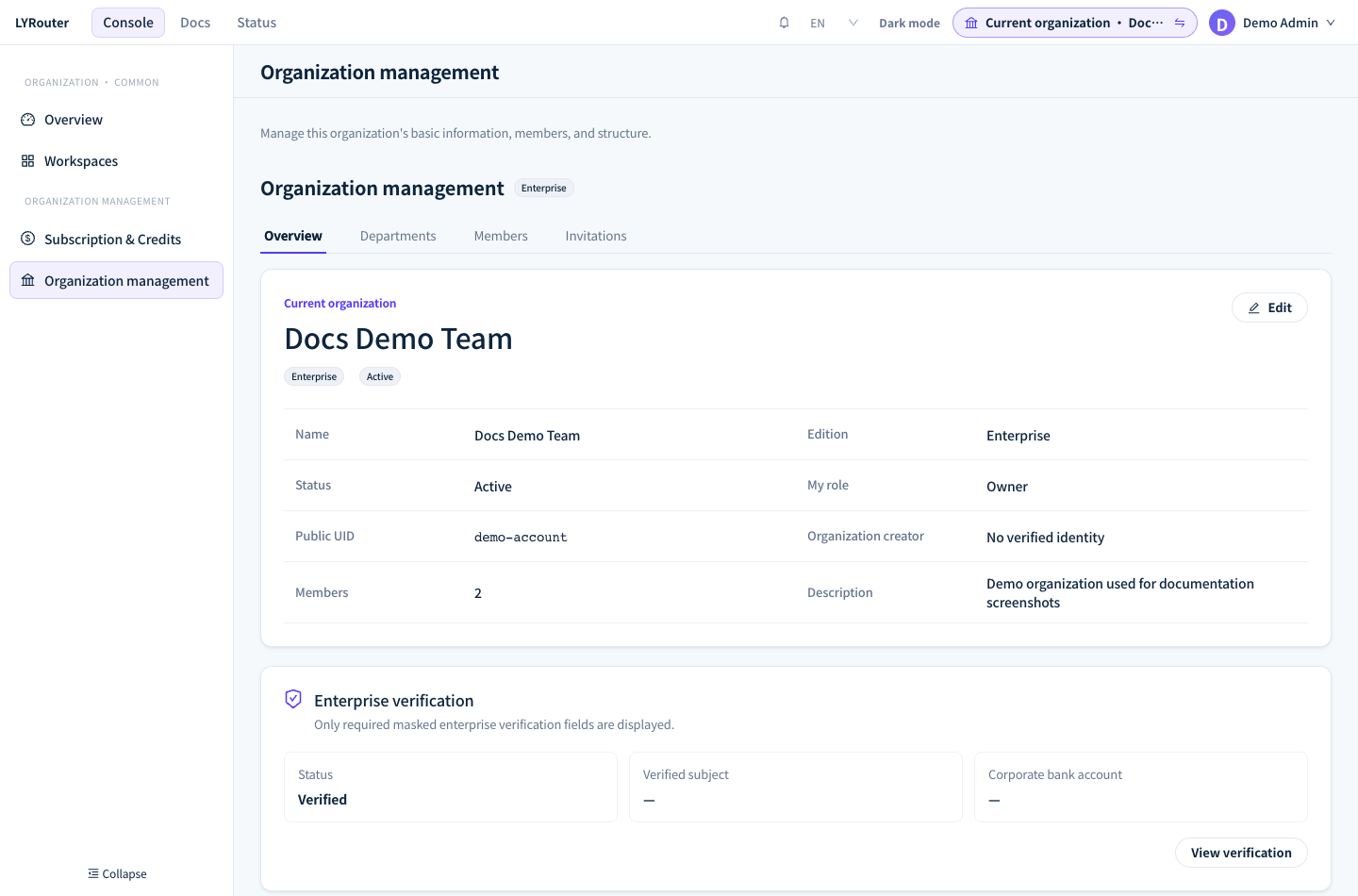Screen dimensions: 1358x896
Task: Click the Overview gauge icon in sidebar
Action: (x=28, y=120)
